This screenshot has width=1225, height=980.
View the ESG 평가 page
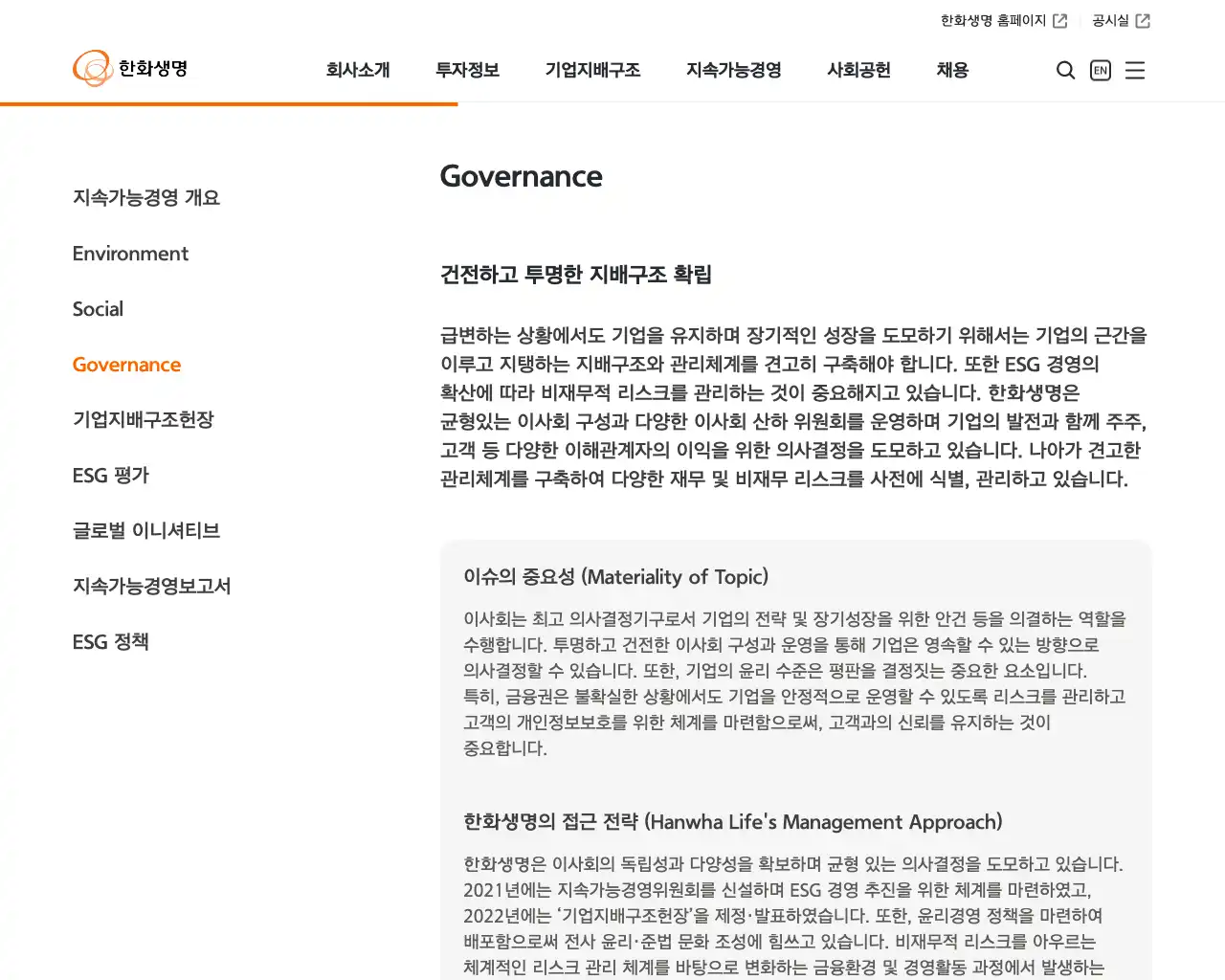110,475
